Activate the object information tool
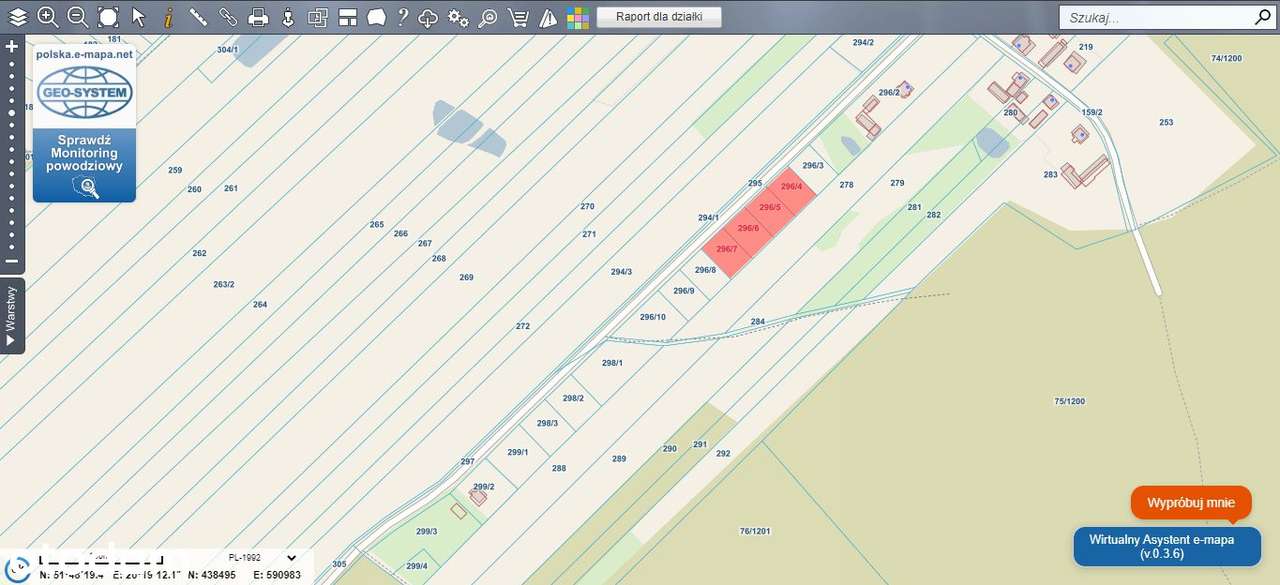1280x585 pixels. [168, 17]
